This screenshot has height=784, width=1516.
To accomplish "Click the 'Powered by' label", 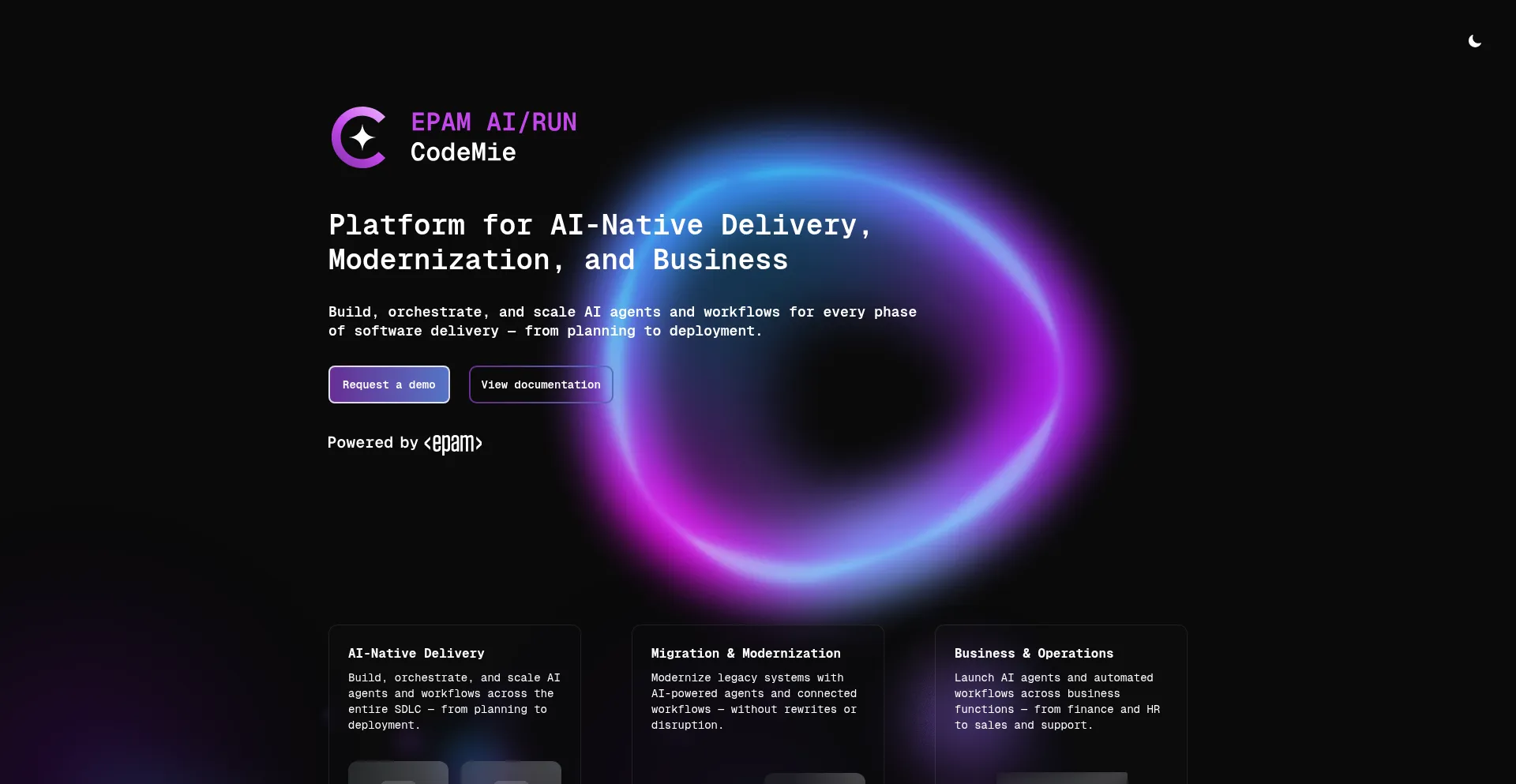I will [x=373, y=443].
